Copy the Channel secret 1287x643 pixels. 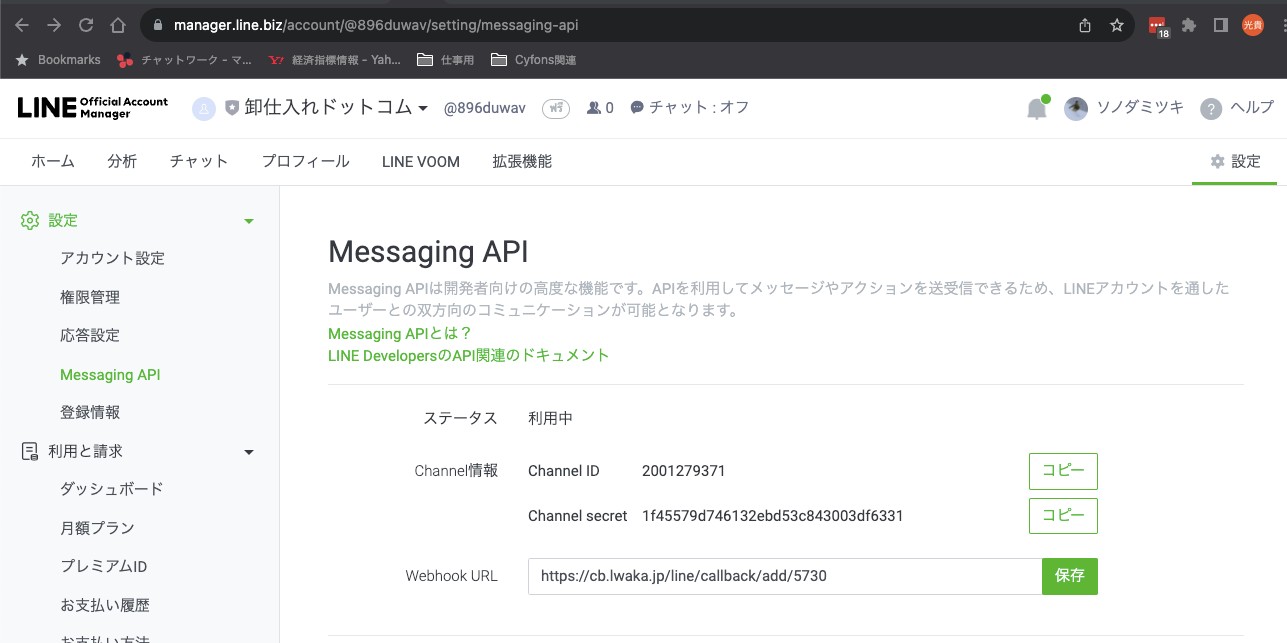(1063, 516)
